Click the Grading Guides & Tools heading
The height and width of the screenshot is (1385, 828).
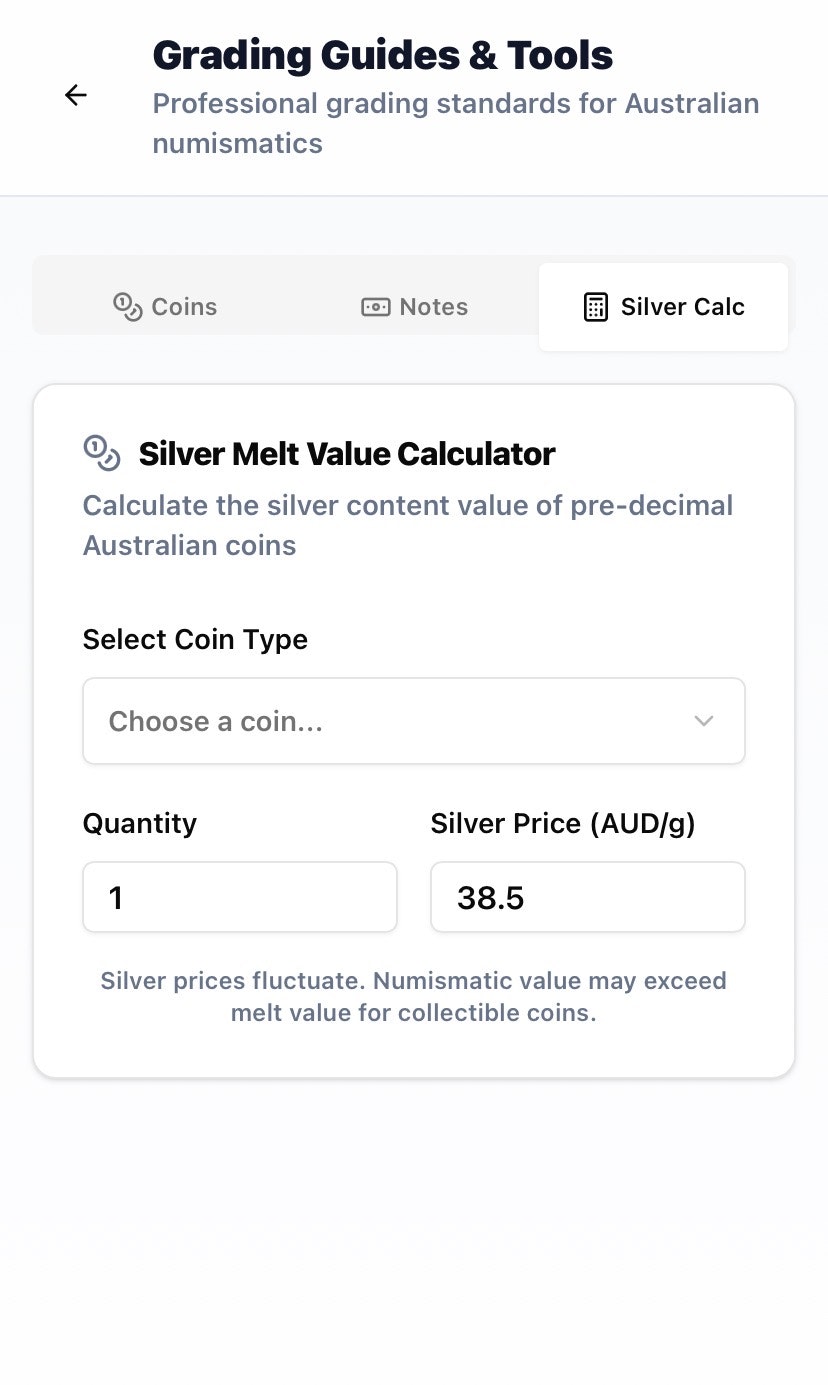tap(382, 55)
